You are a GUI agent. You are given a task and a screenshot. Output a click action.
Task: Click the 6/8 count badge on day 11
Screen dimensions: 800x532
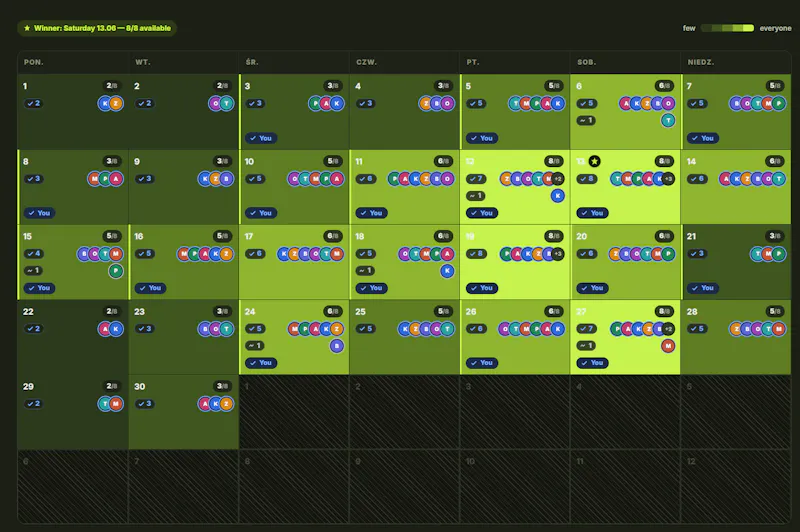click(x=443, y=161)
